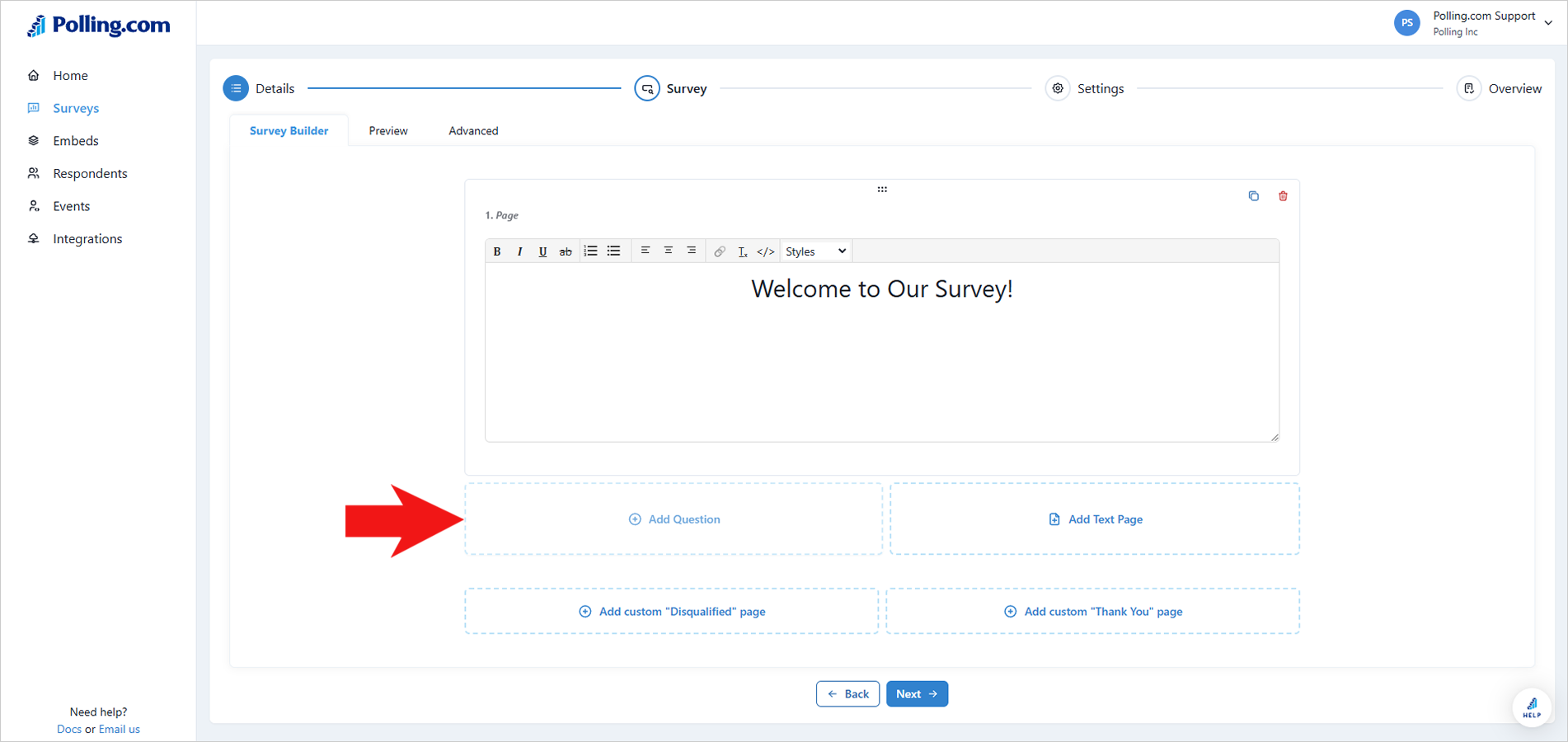1568x742 pixels.
Task: Go to the Details step
Action: click(259, 88)
